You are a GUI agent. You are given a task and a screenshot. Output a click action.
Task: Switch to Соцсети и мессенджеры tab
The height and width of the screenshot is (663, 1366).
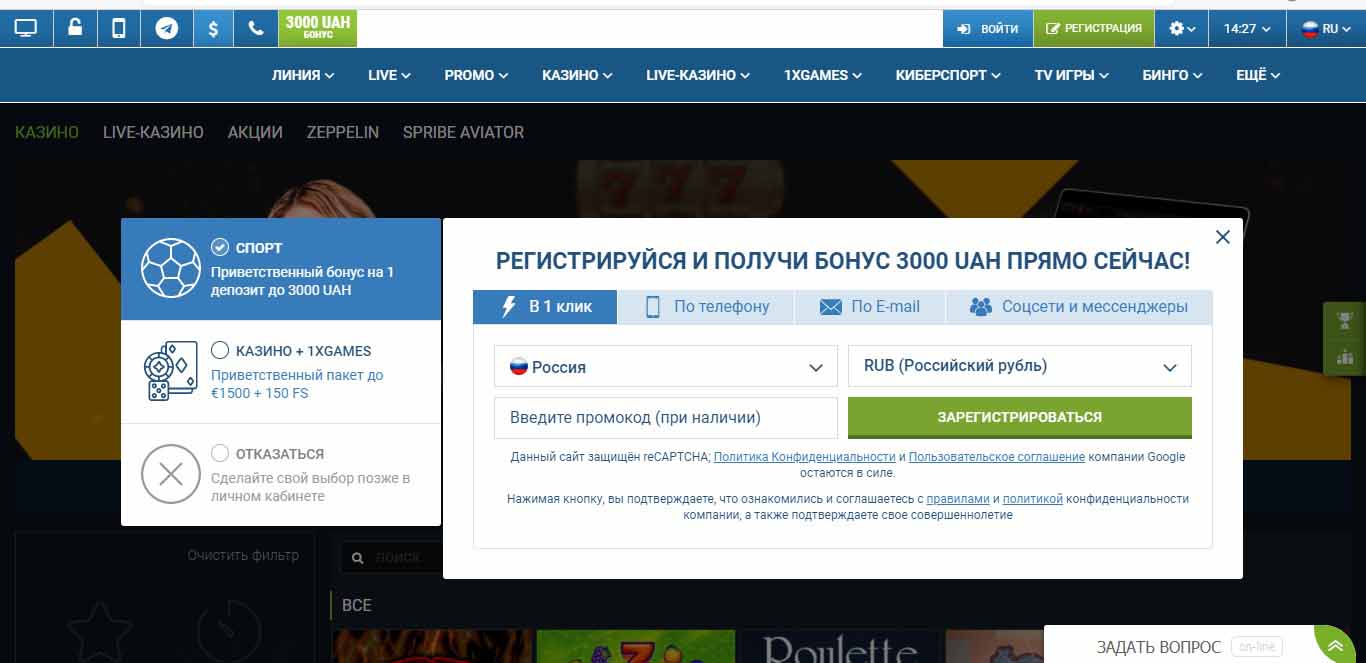1079,307
